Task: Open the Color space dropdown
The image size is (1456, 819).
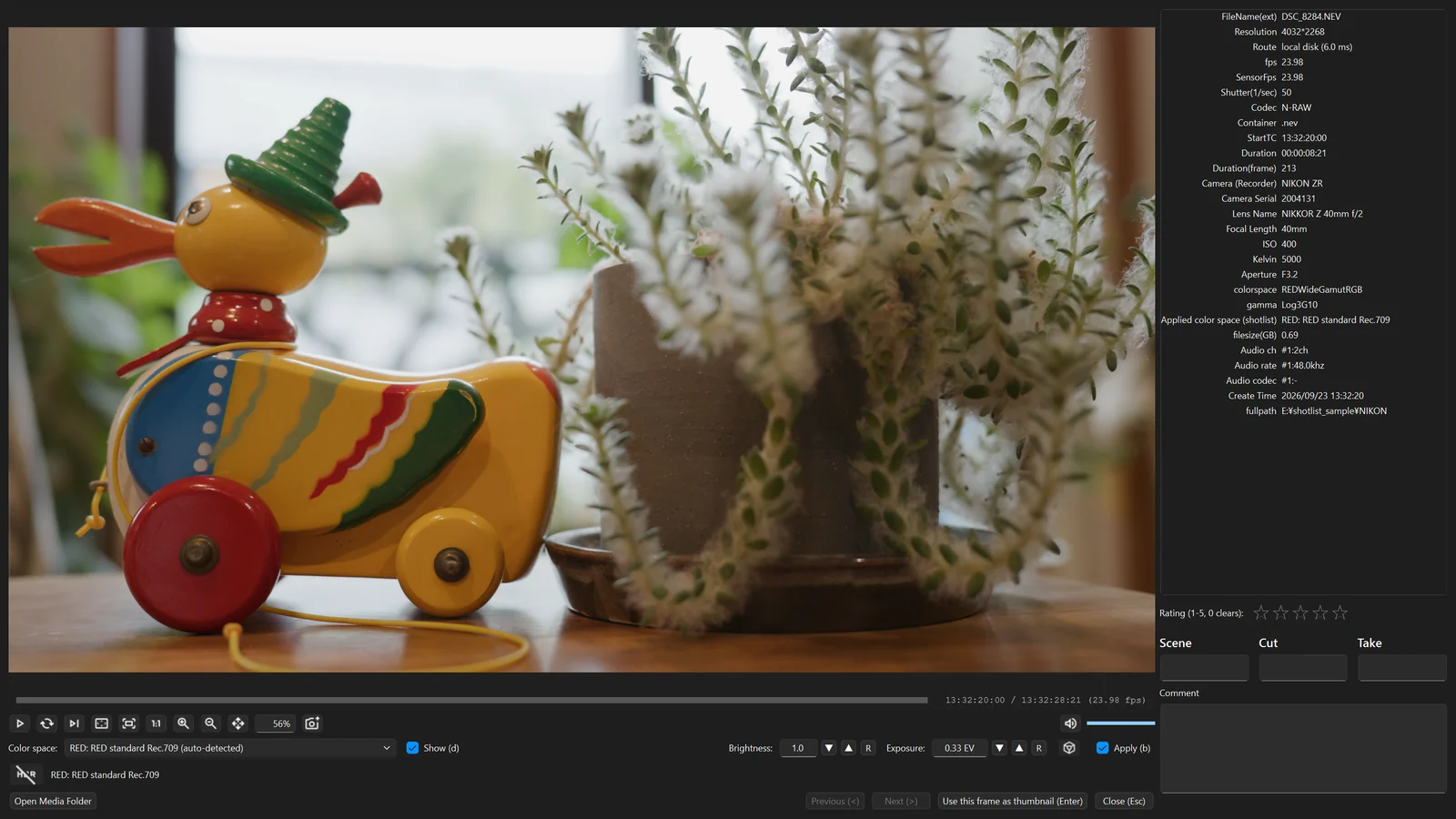Action: point(230,748)
